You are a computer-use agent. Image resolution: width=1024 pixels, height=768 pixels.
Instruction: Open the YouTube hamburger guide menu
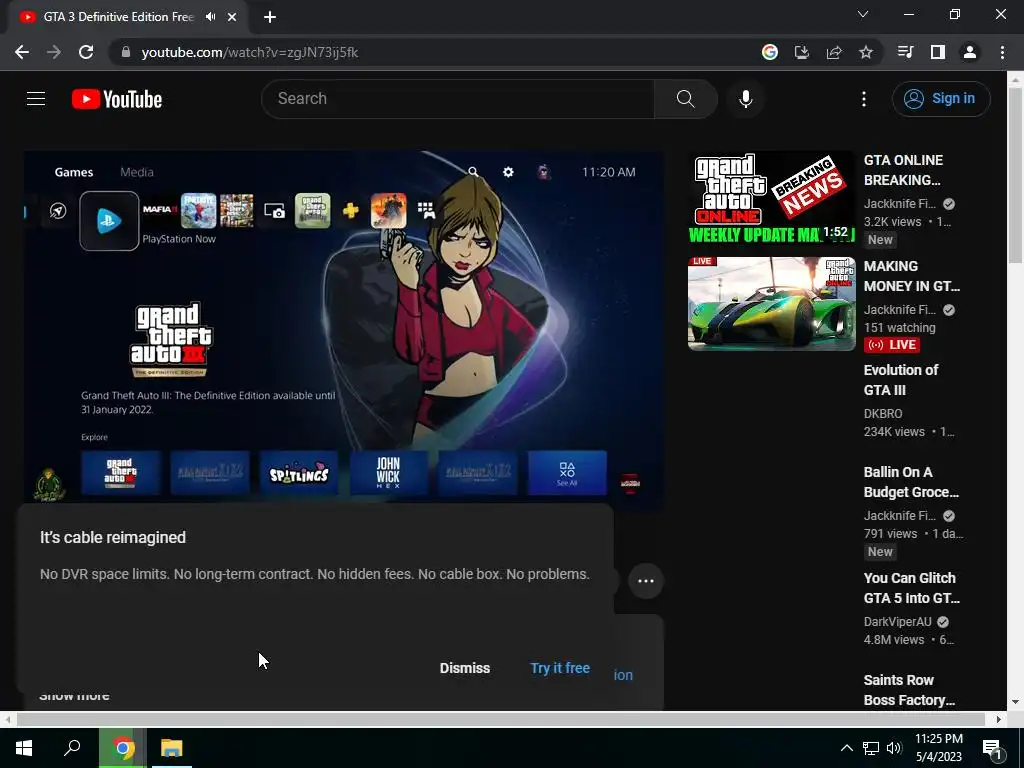point(36,99)
